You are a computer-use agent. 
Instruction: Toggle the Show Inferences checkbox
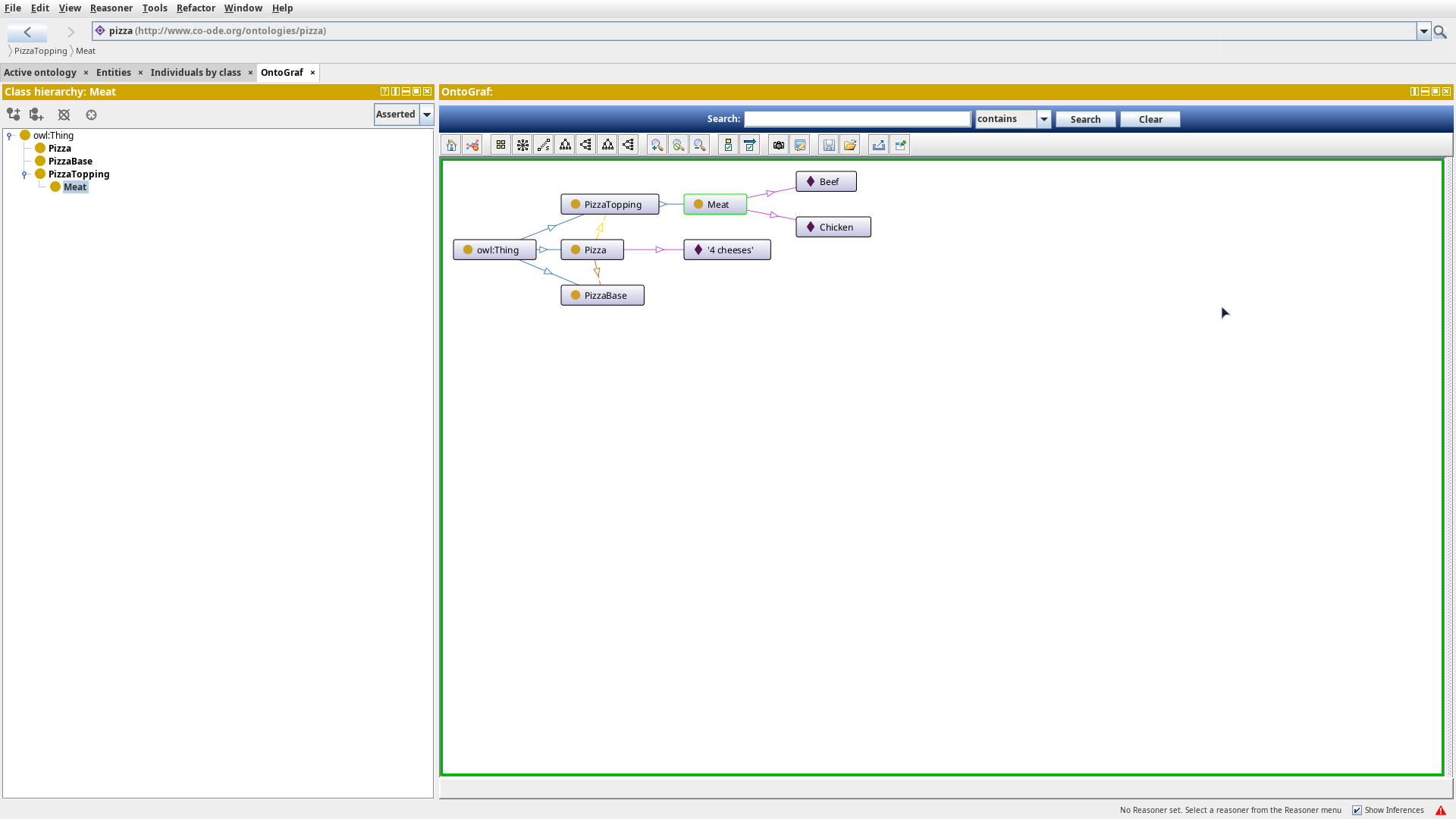pos(1357,810)
